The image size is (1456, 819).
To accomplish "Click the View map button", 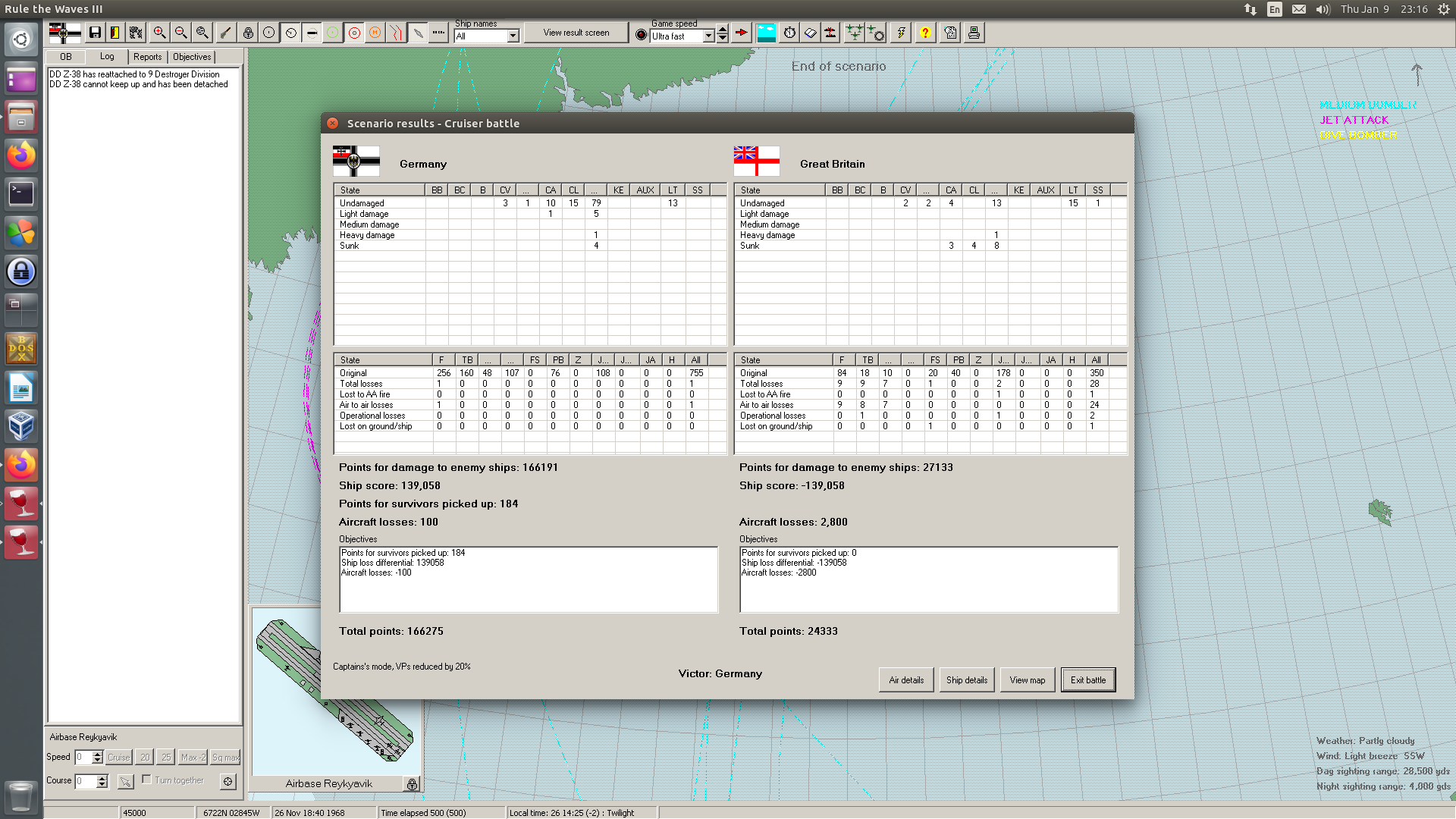I will [x=1028, y=680].
